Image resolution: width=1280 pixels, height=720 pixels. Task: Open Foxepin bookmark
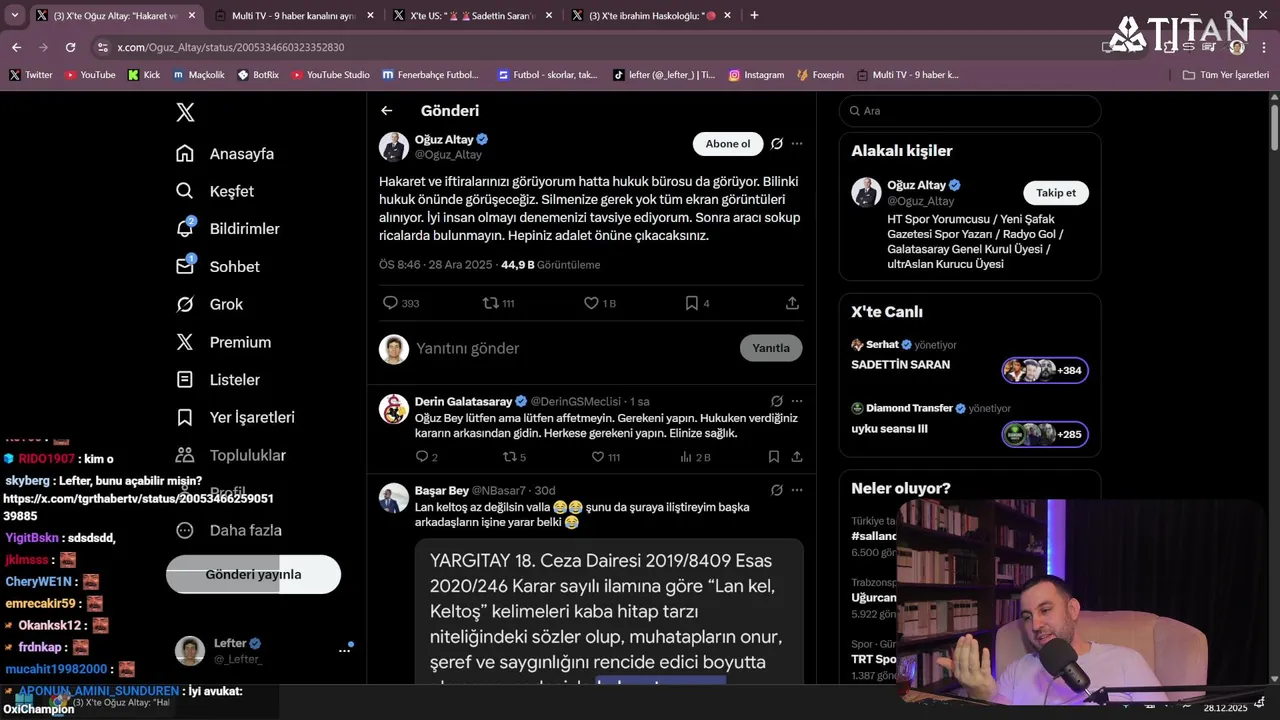(821, 75)
